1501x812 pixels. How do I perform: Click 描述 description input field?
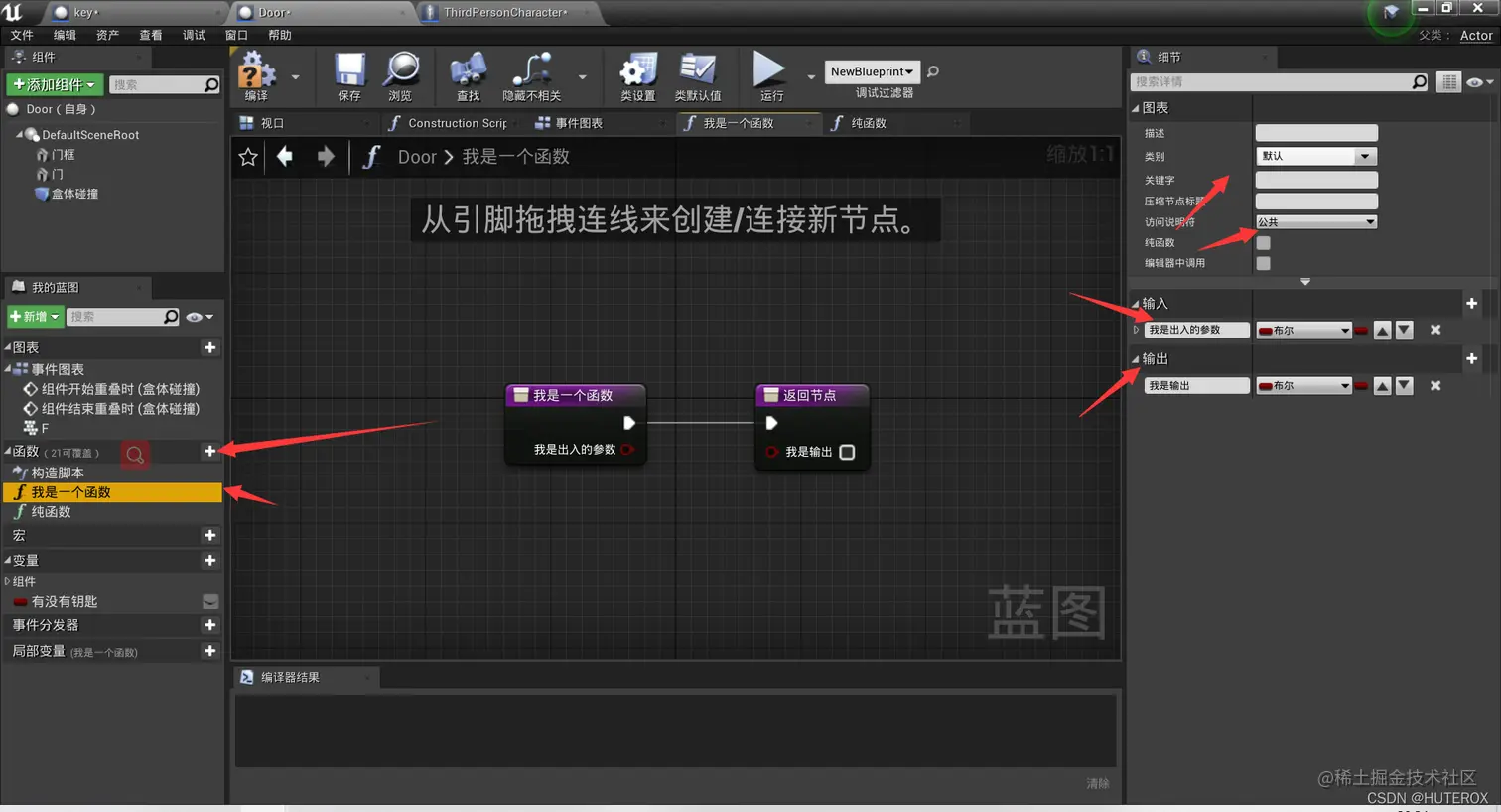1316,132
